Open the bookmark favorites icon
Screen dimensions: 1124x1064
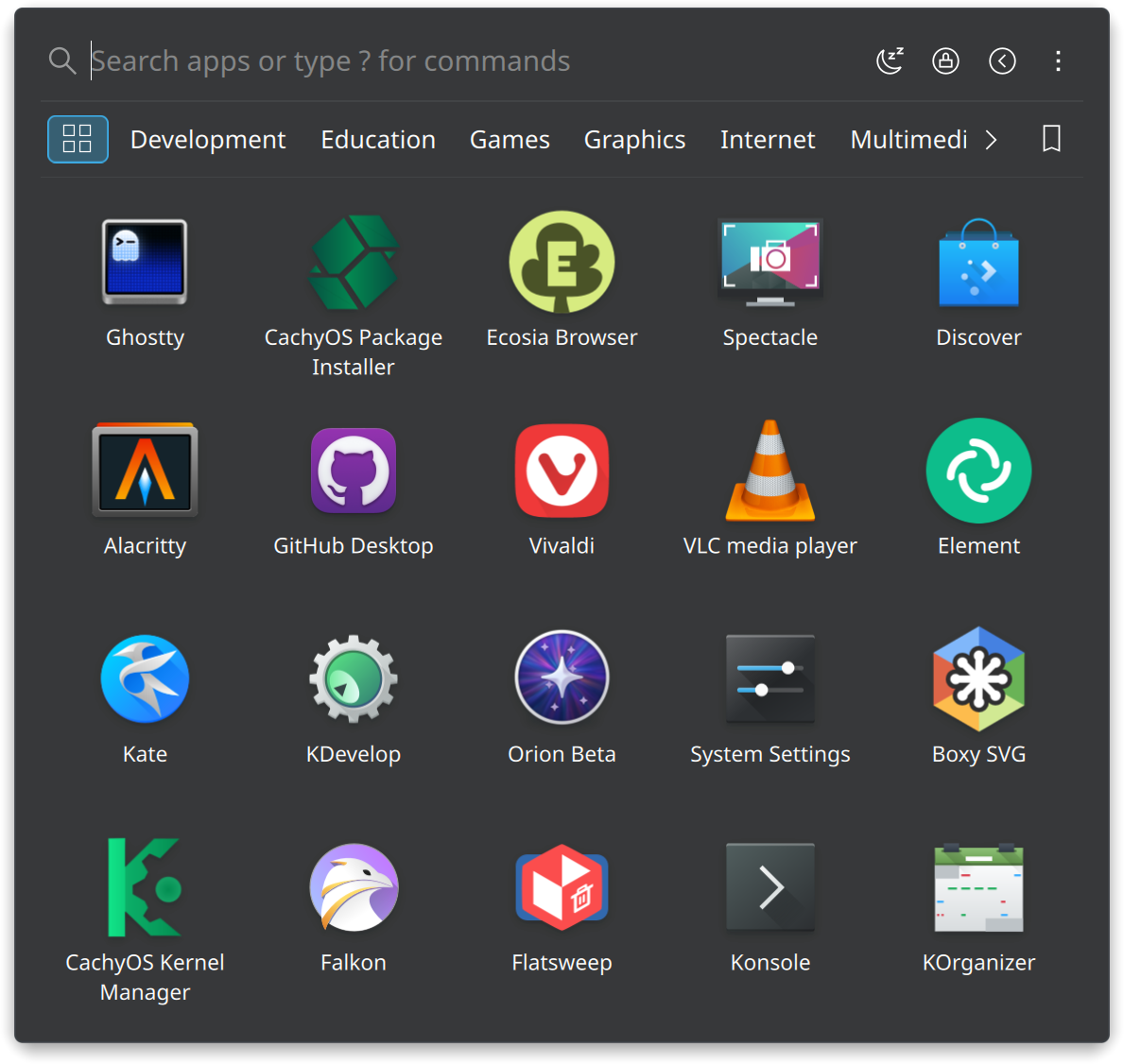coord(1051,139)
